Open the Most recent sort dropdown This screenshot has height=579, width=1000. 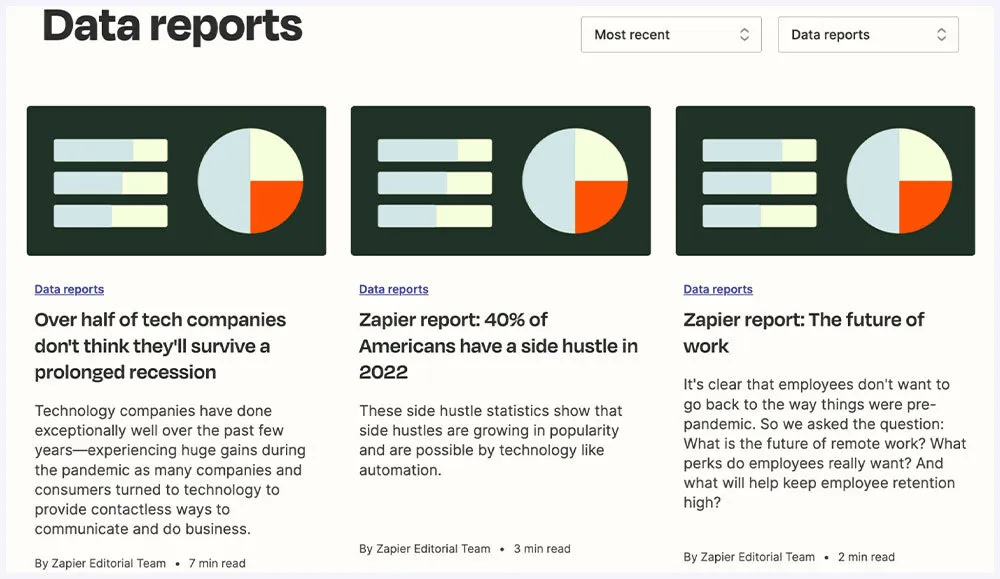pos(671,34)
